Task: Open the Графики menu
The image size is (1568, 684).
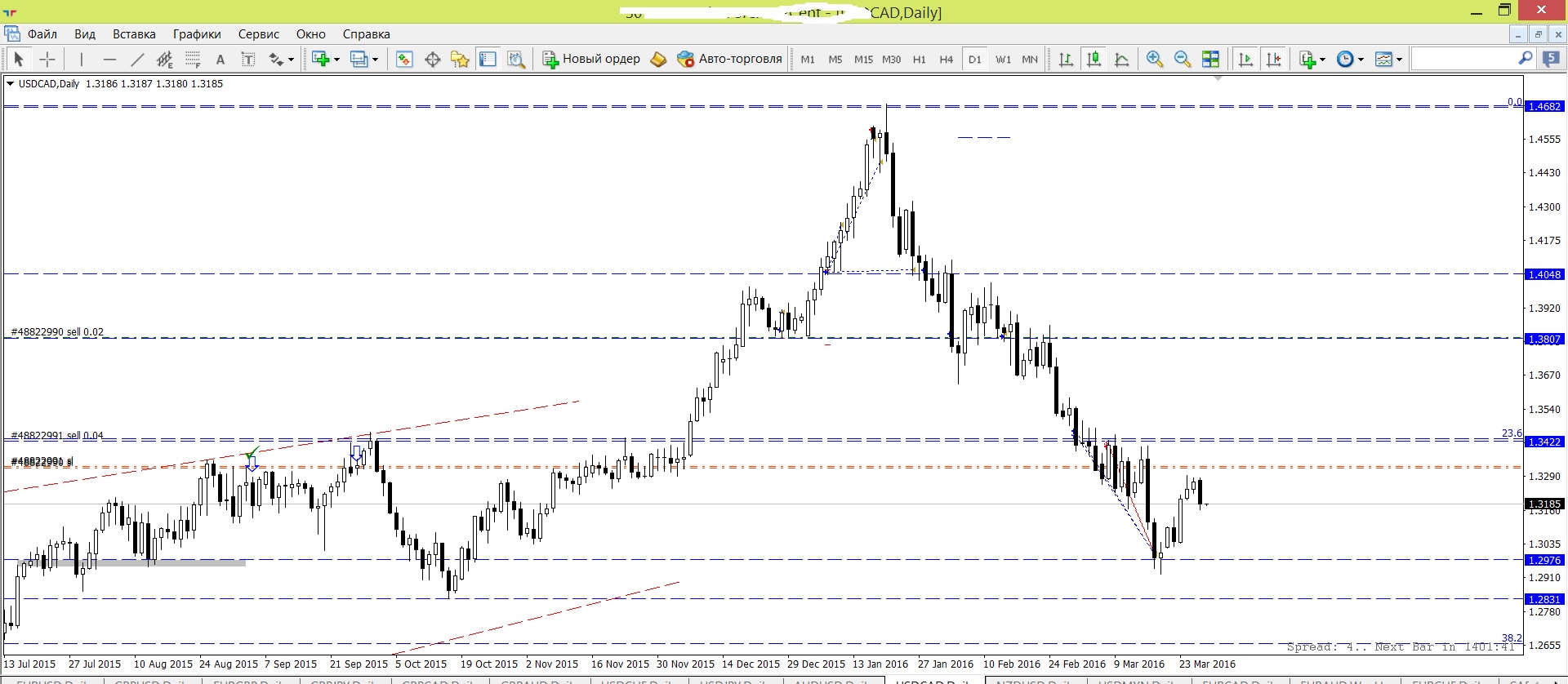Action: 197,34
